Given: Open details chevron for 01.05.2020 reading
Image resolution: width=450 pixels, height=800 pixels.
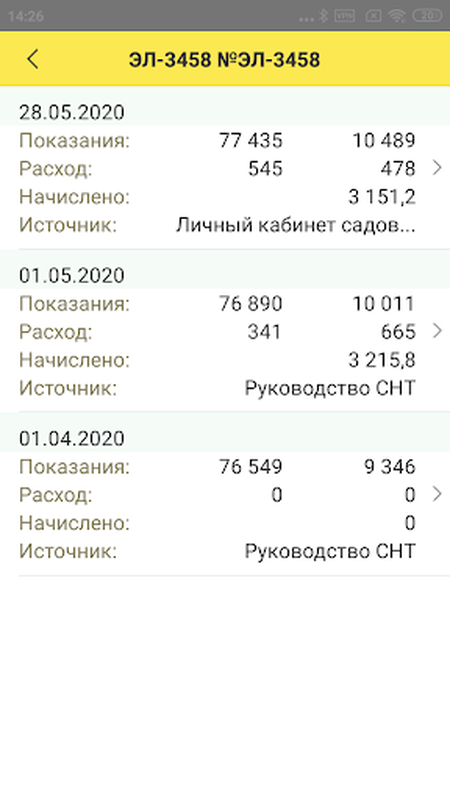Looking at the screenshot, I should click(437, 331).
